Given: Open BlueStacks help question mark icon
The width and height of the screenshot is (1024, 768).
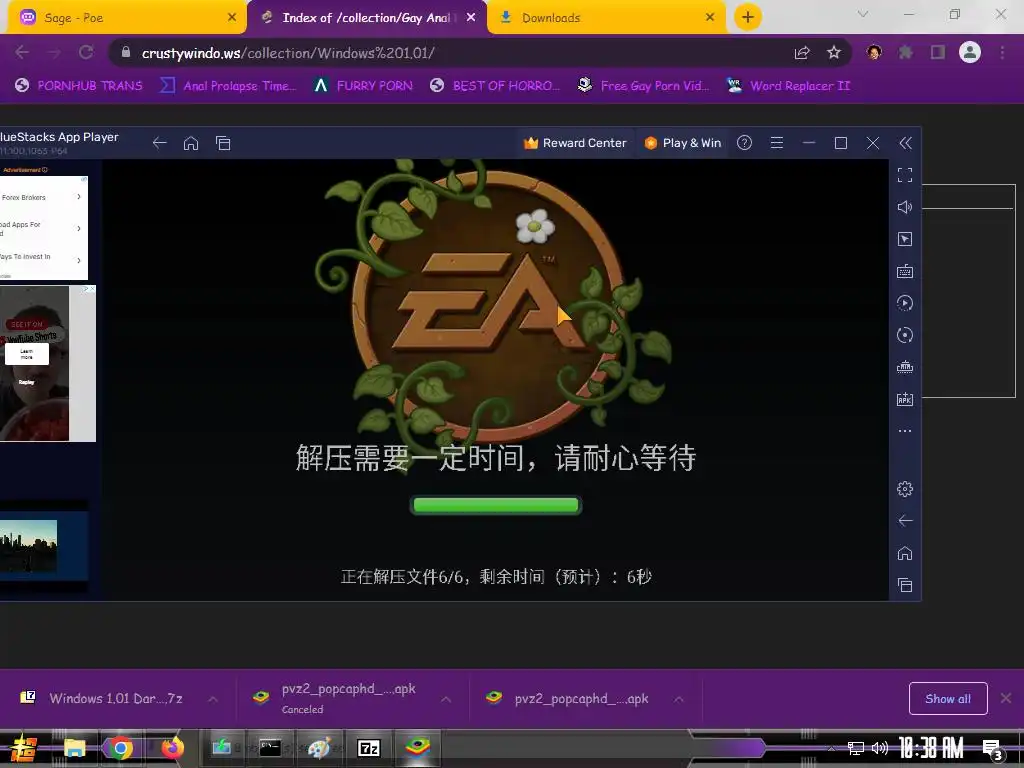Looking at the screenshot, I should pyautogui.click(x=744, y=143).
